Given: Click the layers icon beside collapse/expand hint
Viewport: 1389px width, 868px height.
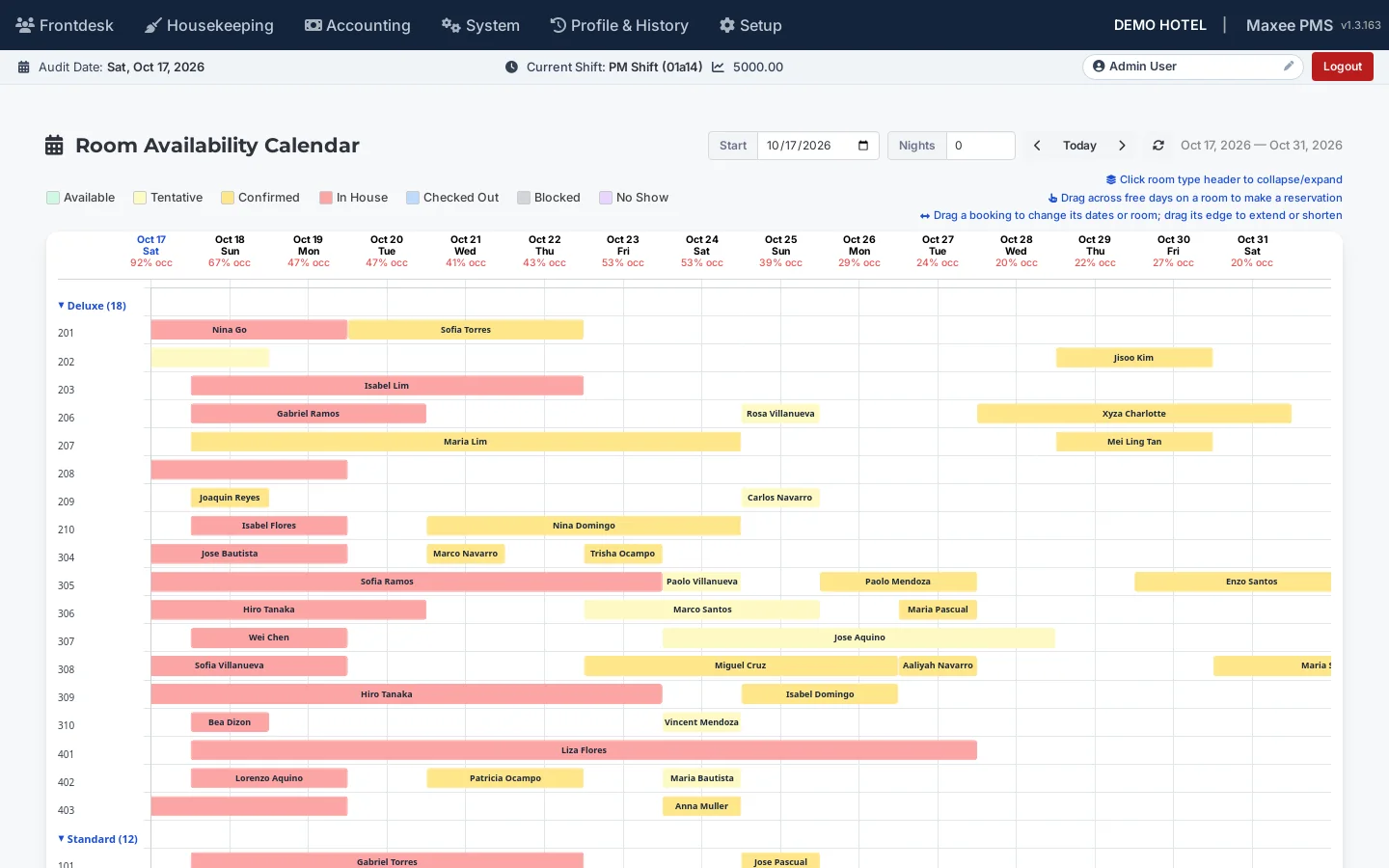Looking at the screenshot, I should [x=1111, y=179].
